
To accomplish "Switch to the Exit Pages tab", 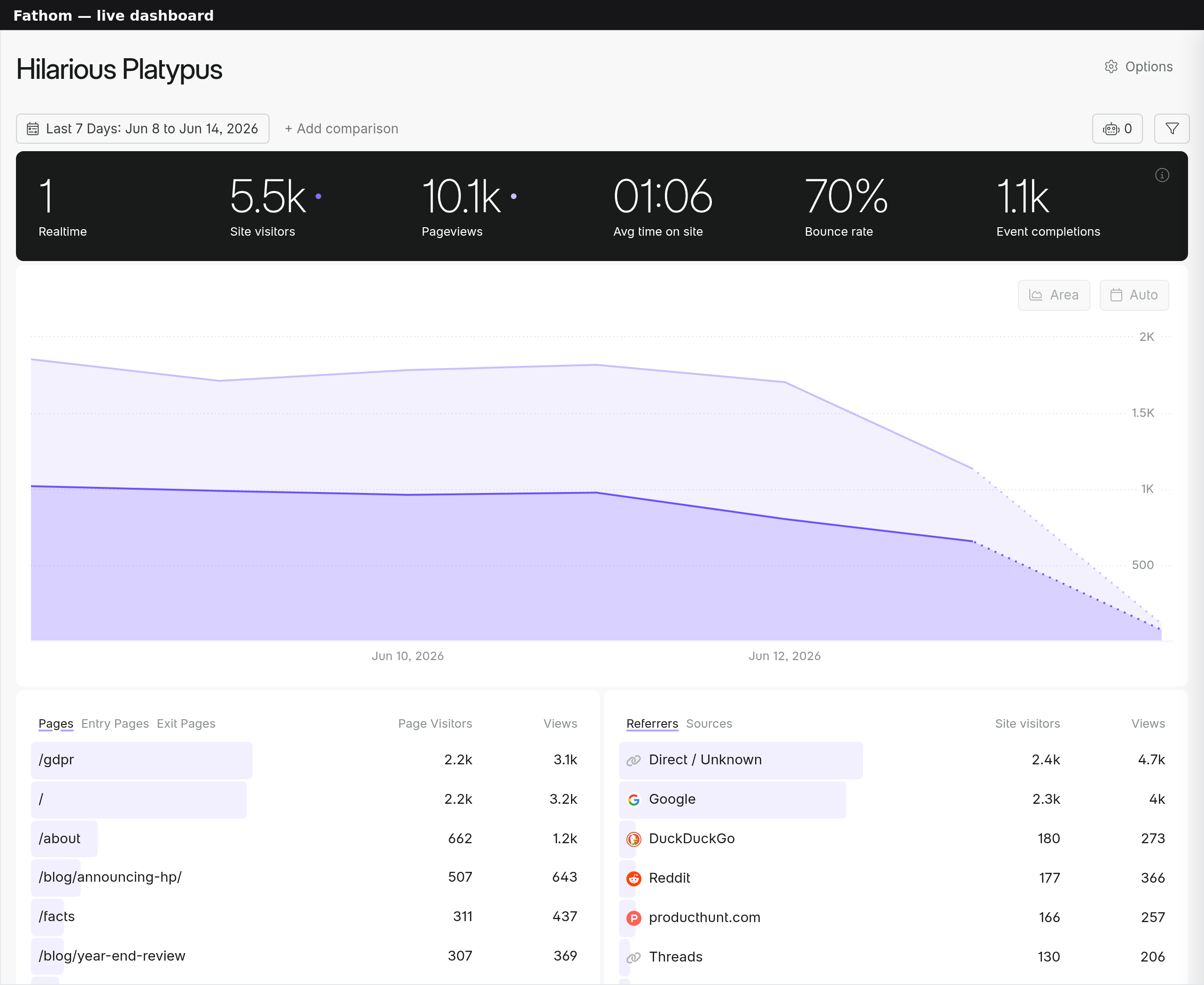I will (186, 723).
